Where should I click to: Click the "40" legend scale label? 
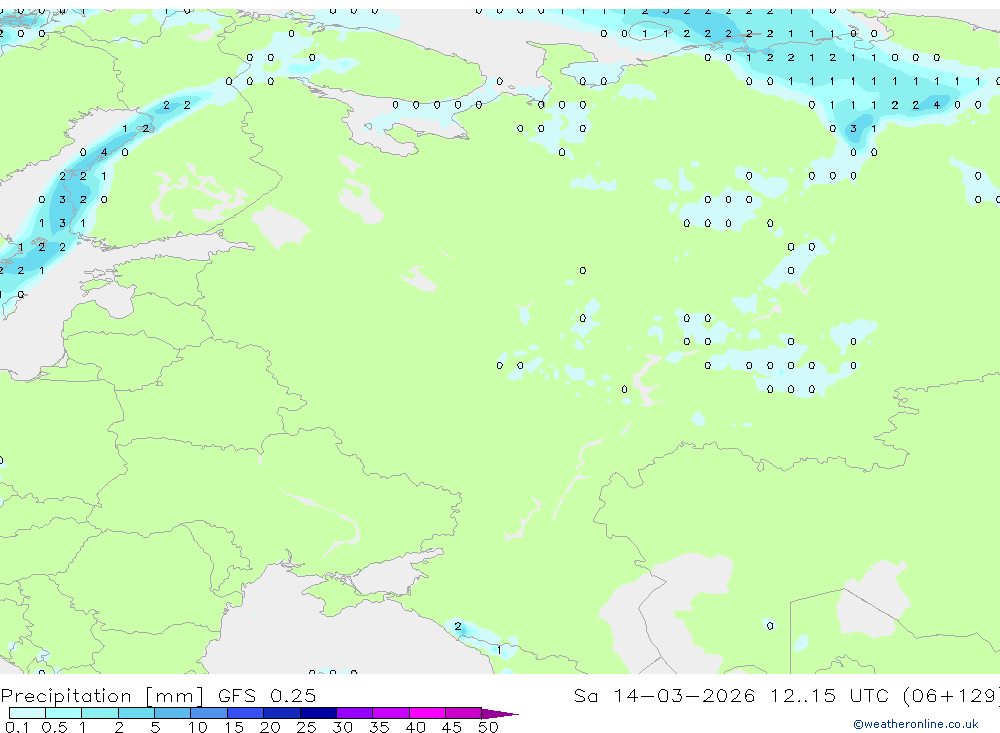coord(415,727)
